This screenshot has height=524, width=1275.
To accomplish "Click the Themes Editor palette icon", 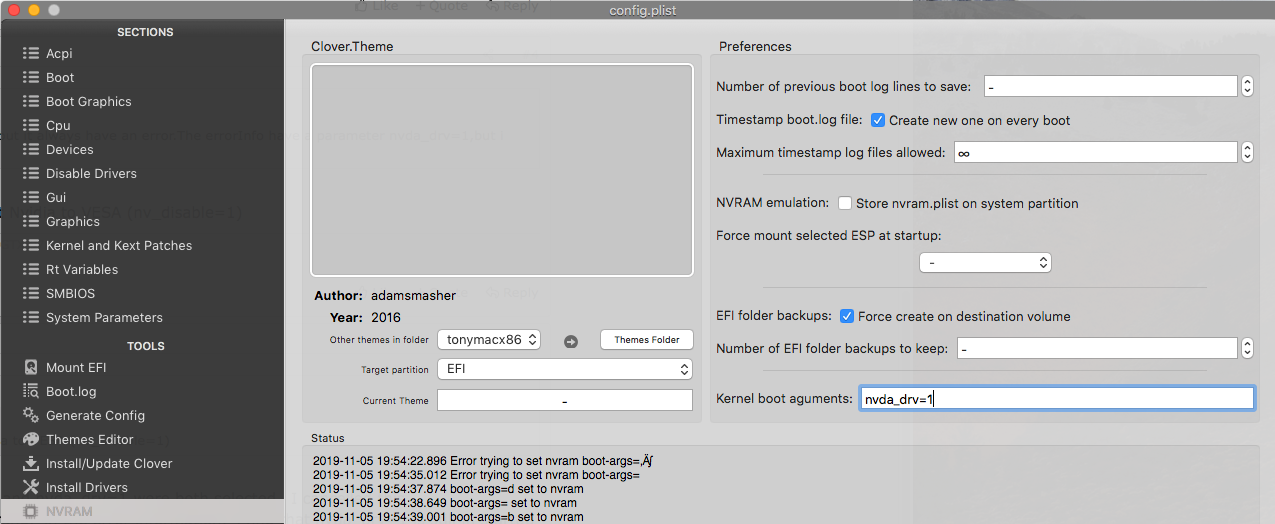I will (x=30, y=439).
